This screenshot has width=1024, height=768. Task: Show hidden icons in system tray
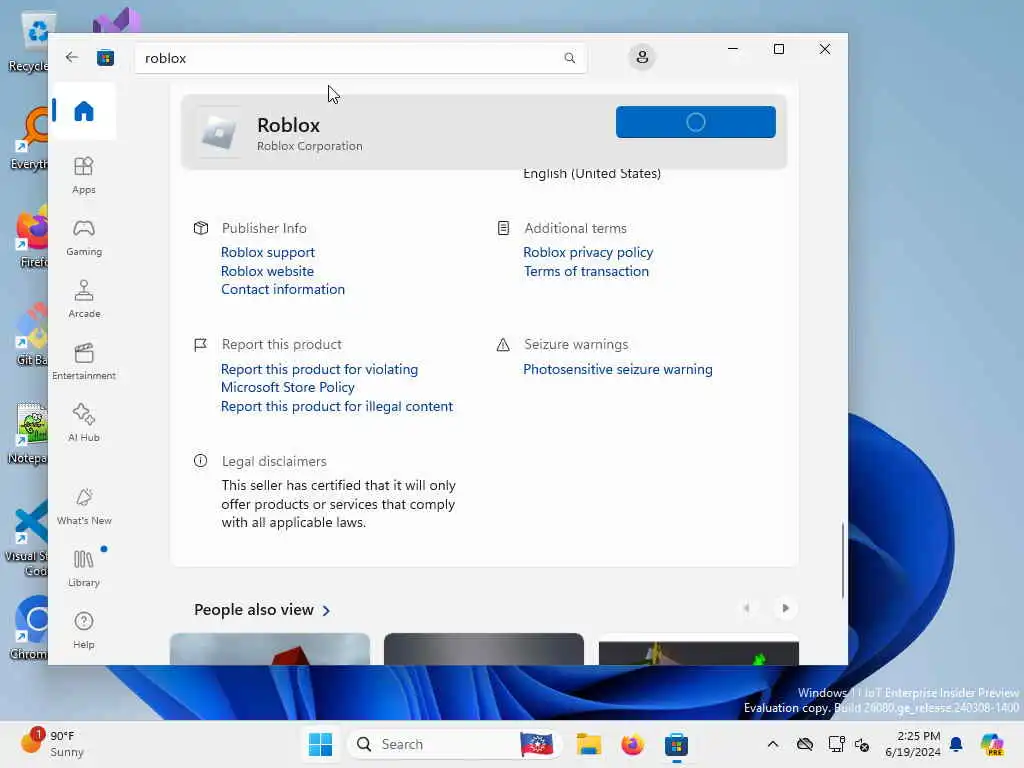click(x=773, y=744)
